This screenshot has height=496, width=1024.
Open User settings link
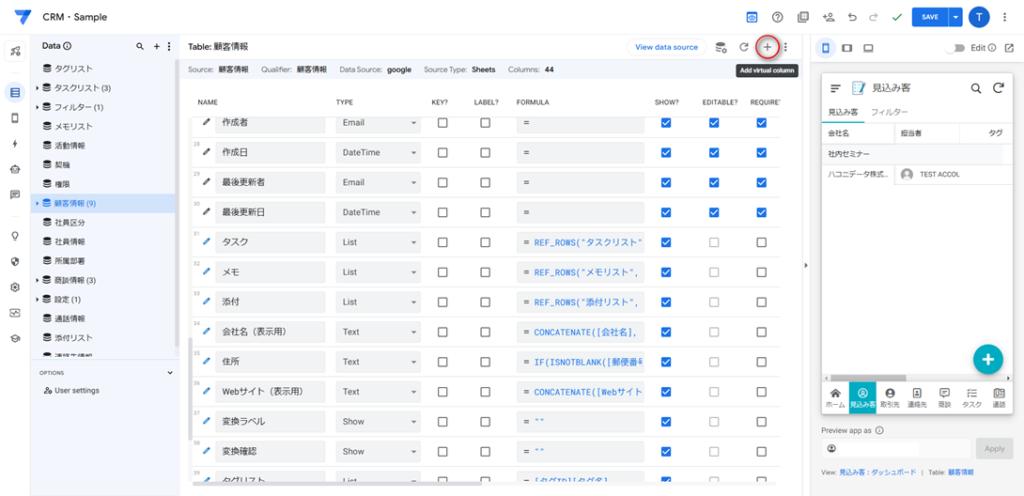(x=72, y=390)
